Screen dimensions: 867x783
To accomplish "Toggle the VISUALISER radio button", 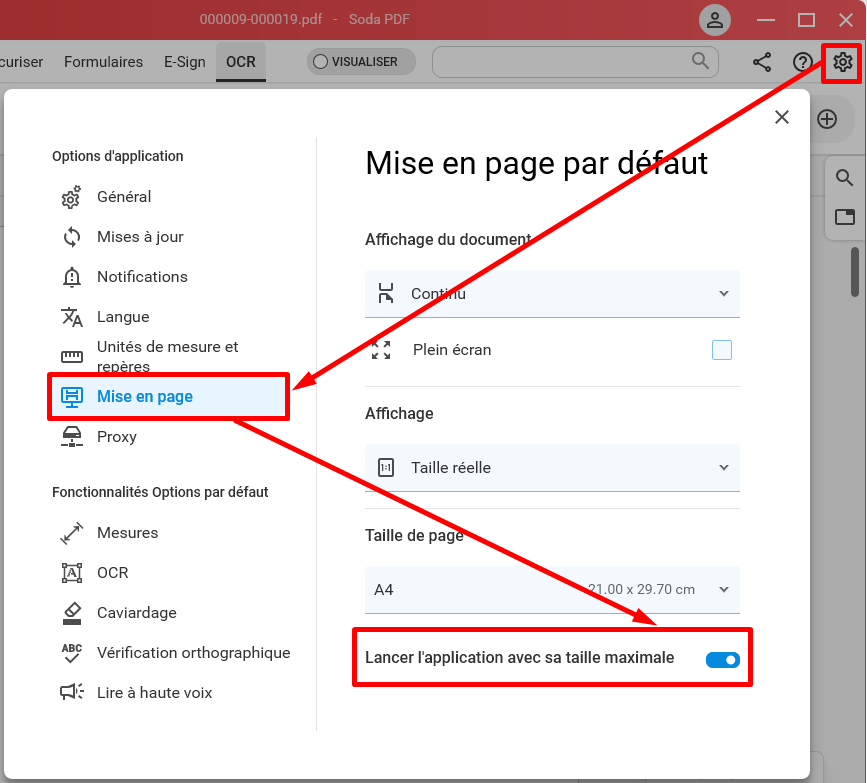I will (x=320, y=61).
